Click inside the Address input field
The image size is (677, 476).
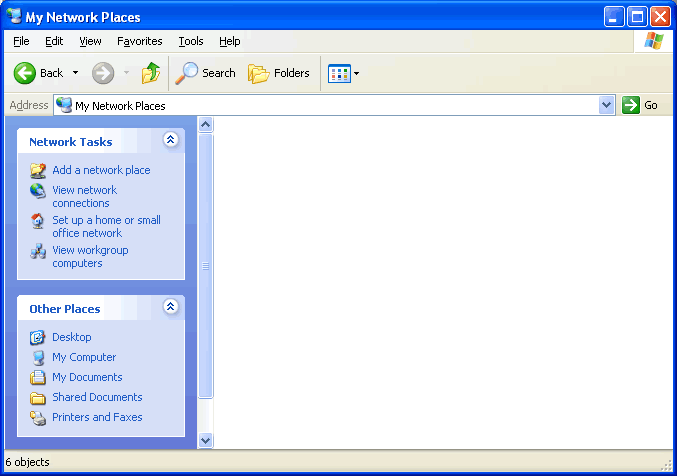[330, 105]
